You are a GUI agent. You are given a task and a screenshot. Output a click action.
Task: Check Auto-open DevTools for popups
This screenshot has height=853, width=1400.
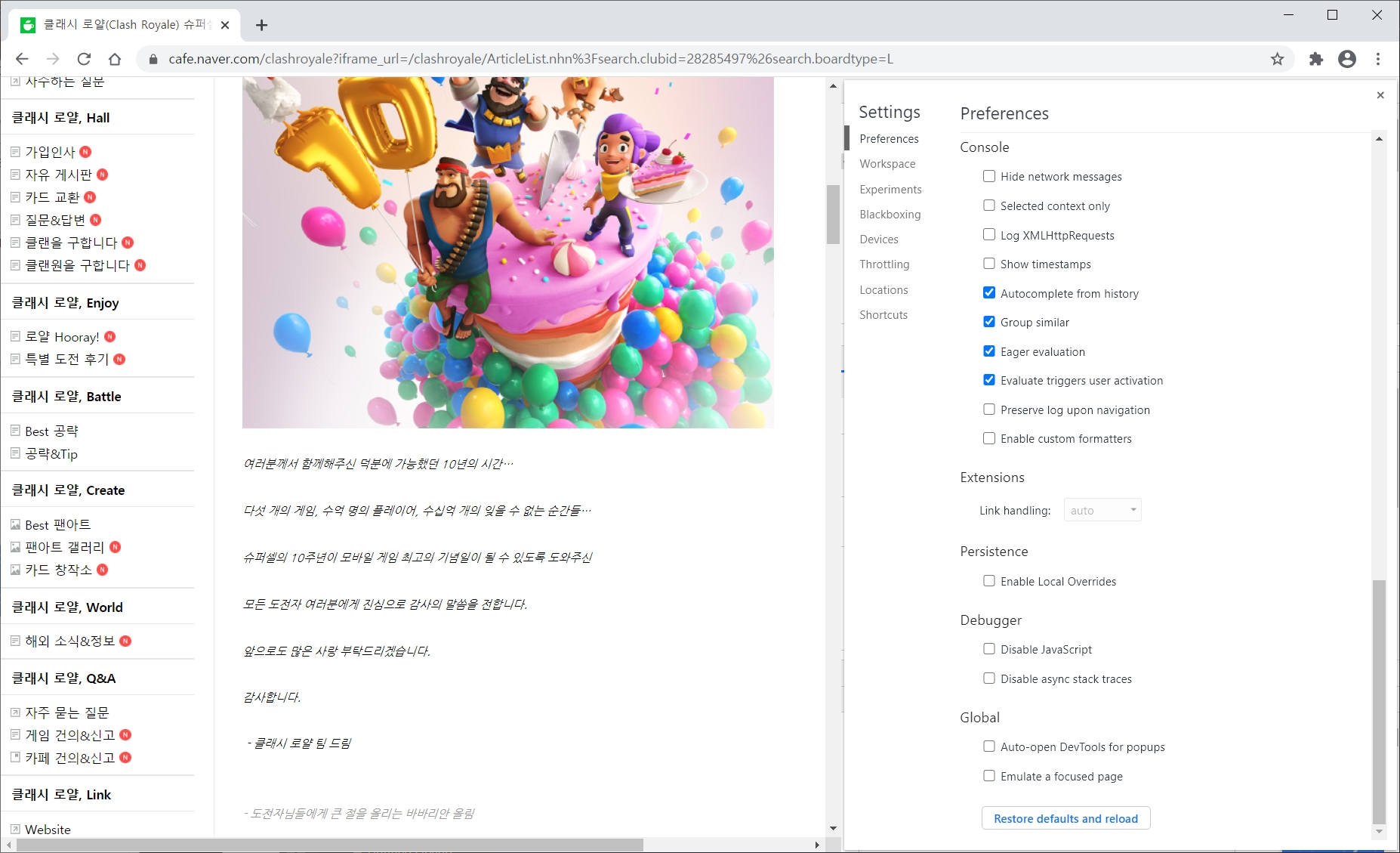click(x=989, y=746)
